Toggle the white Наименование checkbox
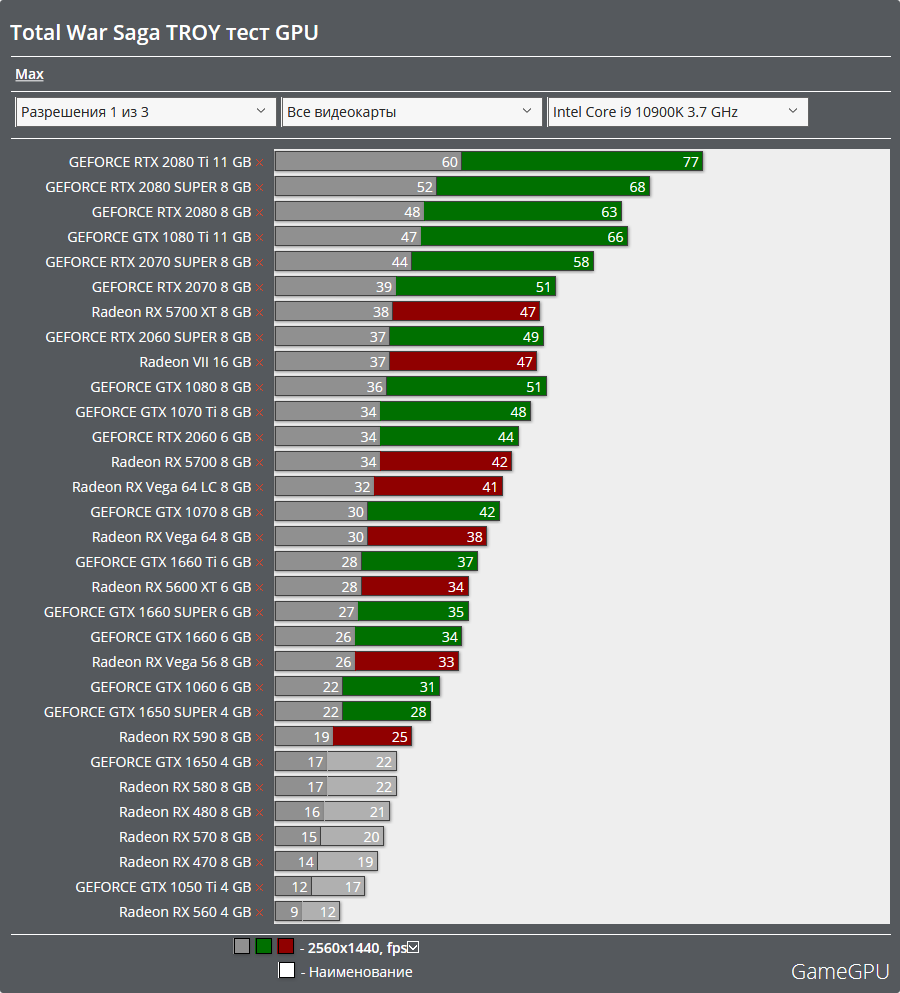The height and width of the screenshot is (993, 900). coord(287,970)
